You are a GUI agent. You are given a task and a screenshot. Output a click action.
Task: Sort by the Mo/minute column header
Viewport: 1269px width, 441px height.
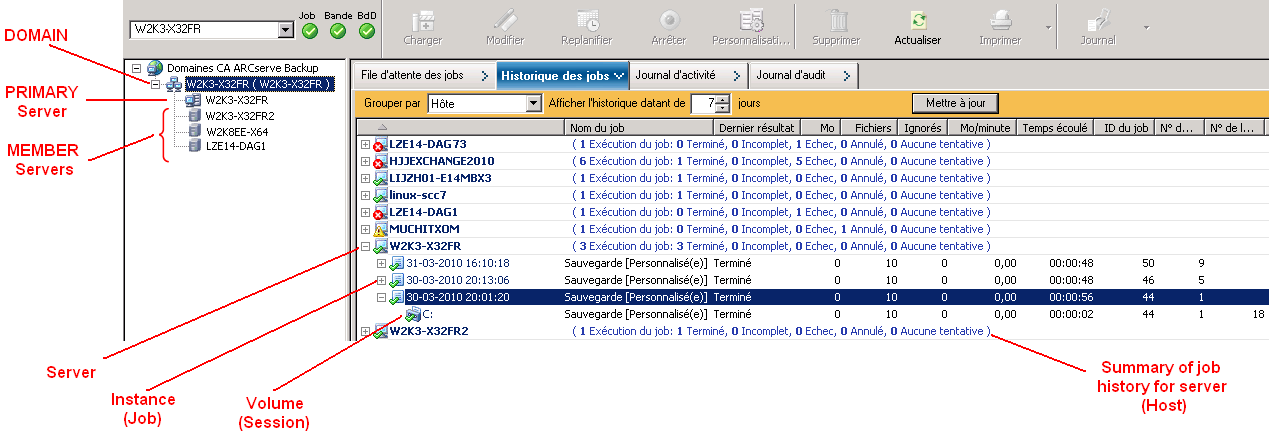[983, 128]
